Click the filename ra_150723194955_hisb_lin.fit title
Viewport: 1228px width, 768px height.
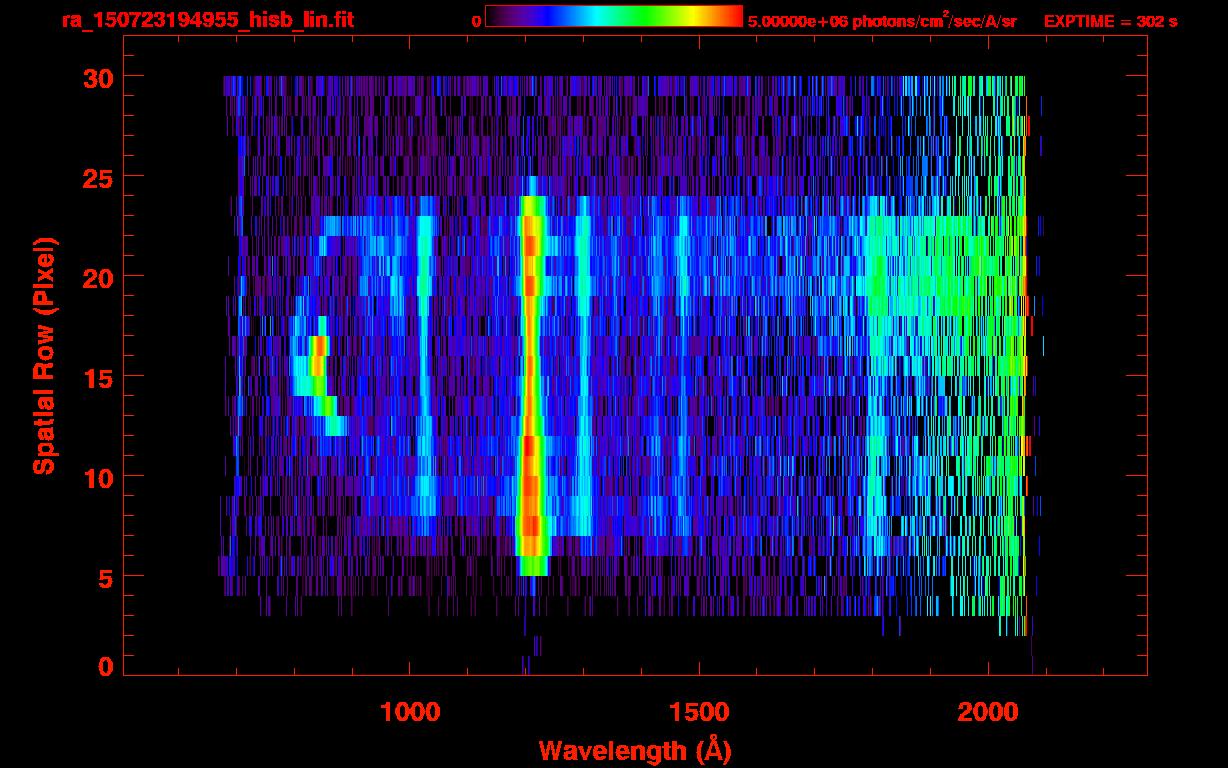pyautogui.click(x=207, y=20)
